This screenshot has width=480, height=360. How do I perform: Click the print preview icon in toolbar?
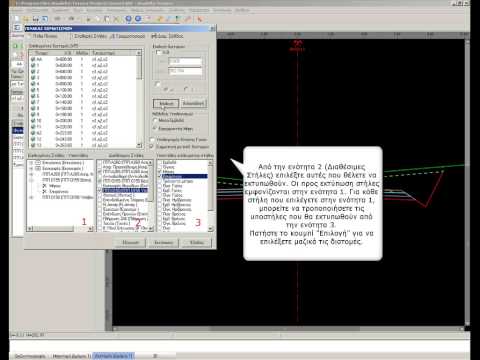click(44, 19)
